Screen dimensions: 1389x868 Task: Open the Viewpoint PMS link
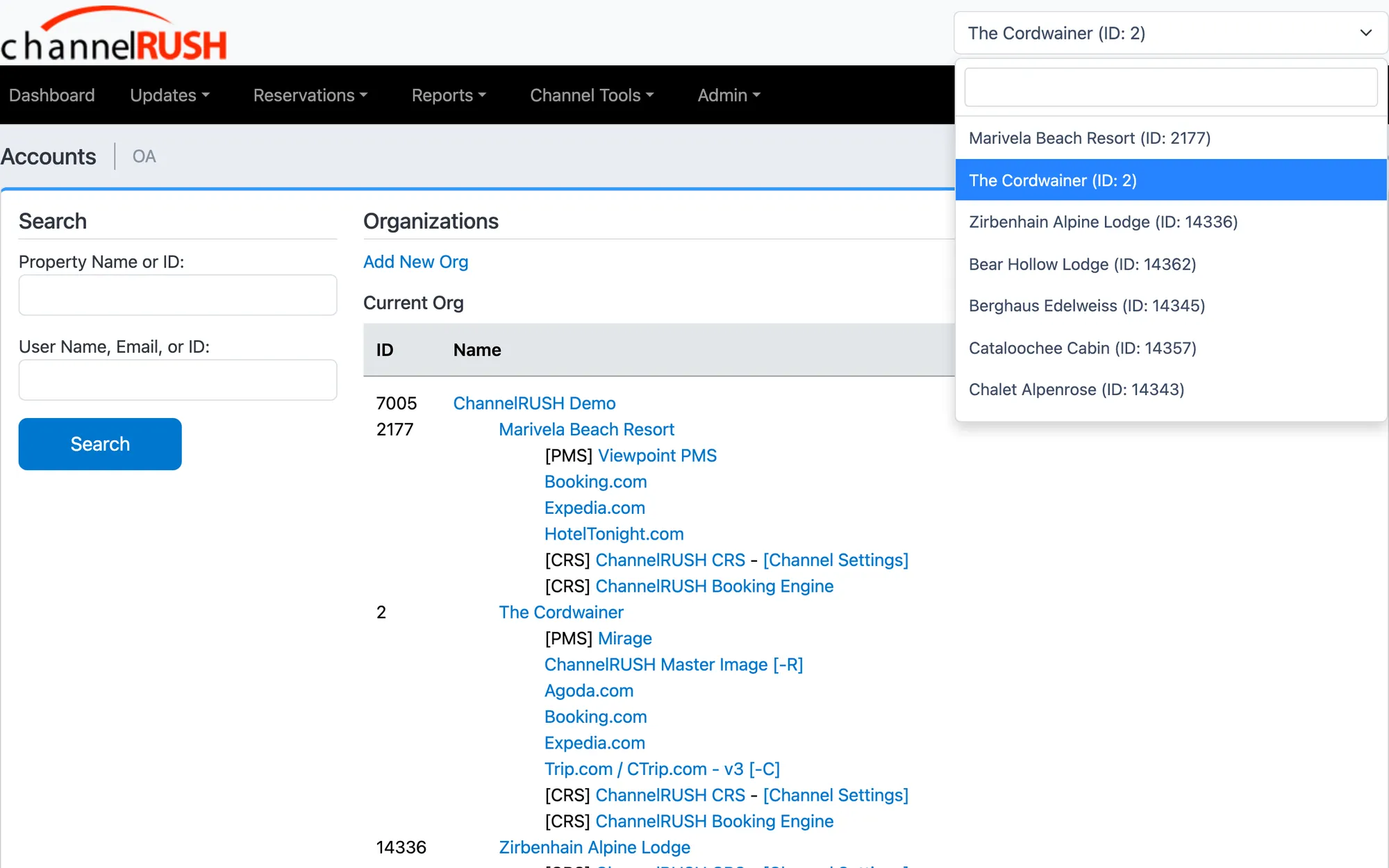tap(657, 456)
